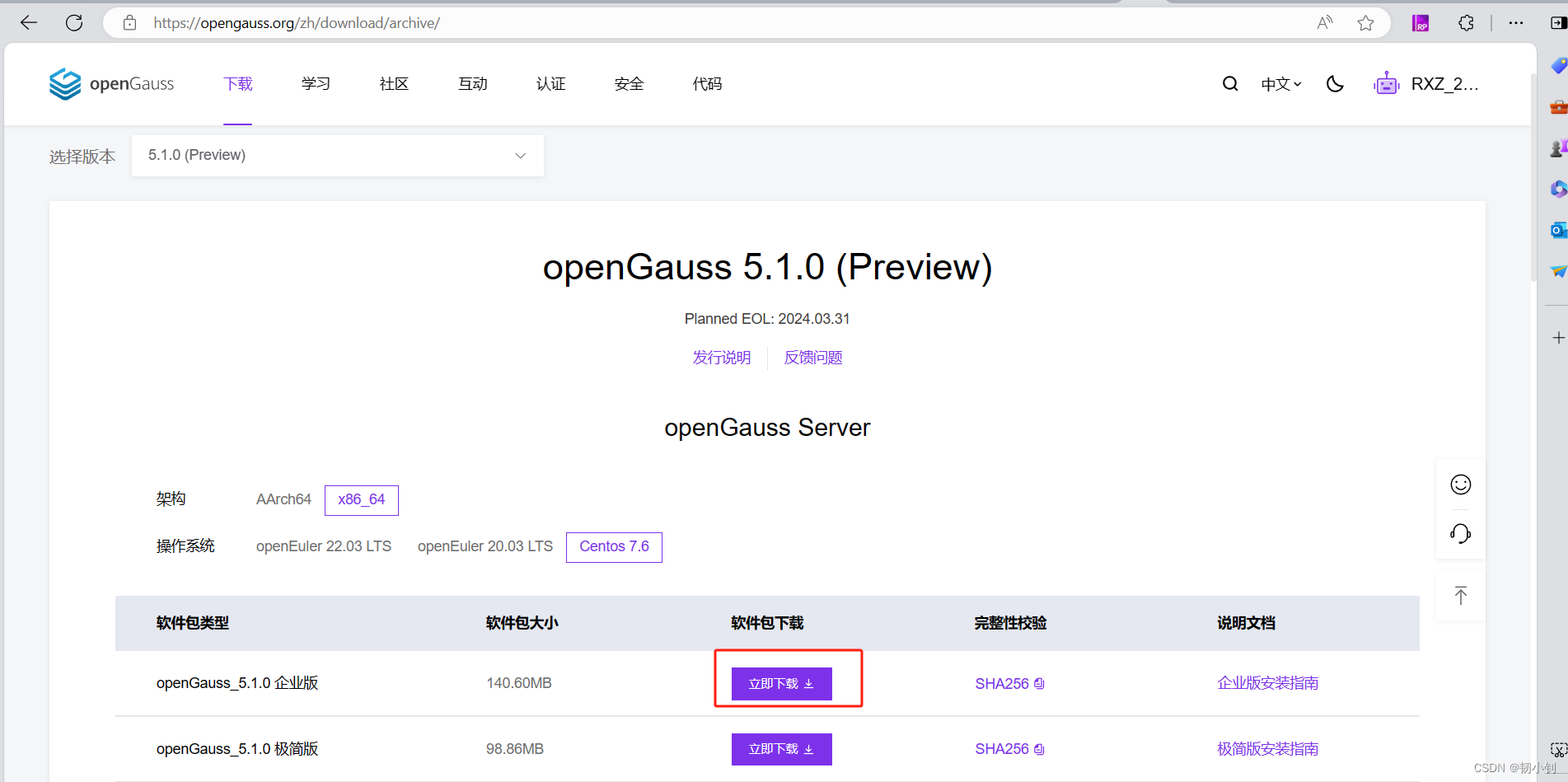The width and height of the screenshot is (1568, 782).
Task: Click the page vertical scrollbar
Action: pyautogui.click(x=1533, y=177)
